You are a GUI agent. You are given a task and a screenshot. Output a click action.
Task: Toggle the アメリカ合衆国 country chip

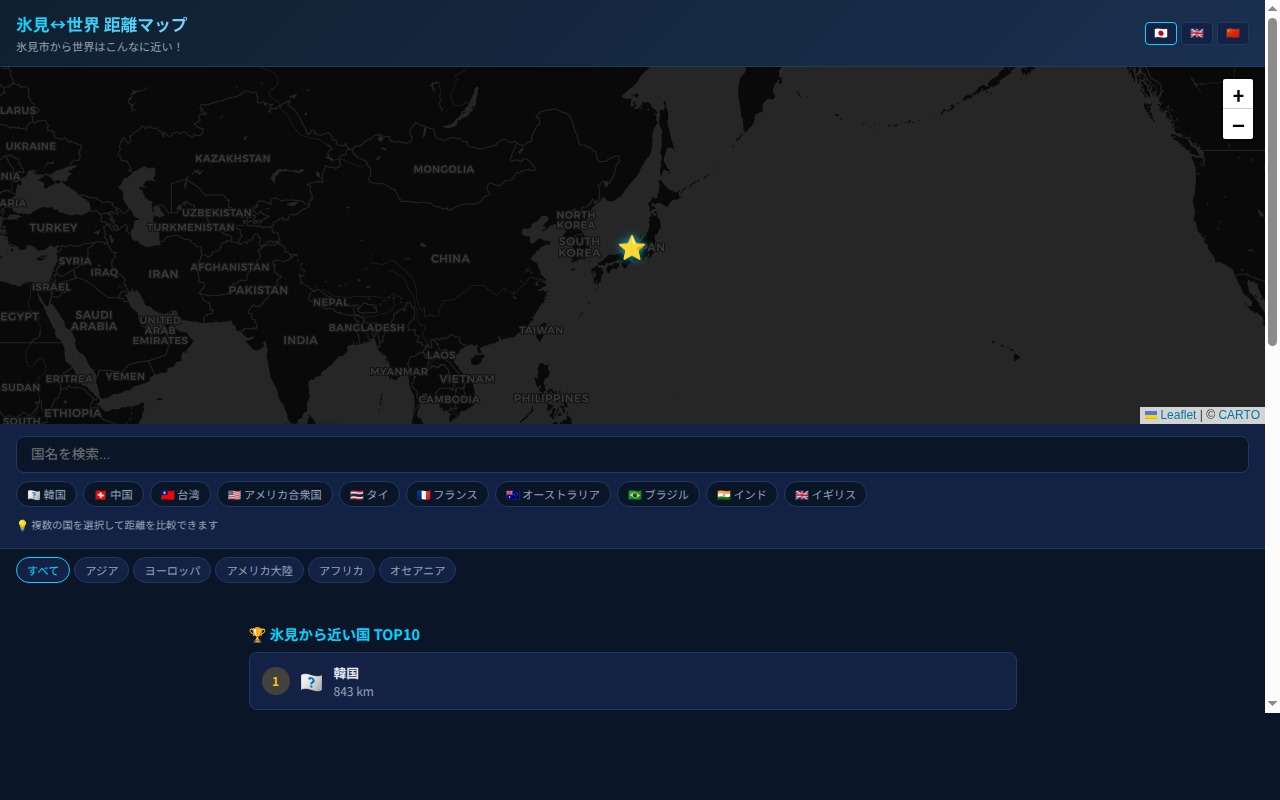point(274,495)
